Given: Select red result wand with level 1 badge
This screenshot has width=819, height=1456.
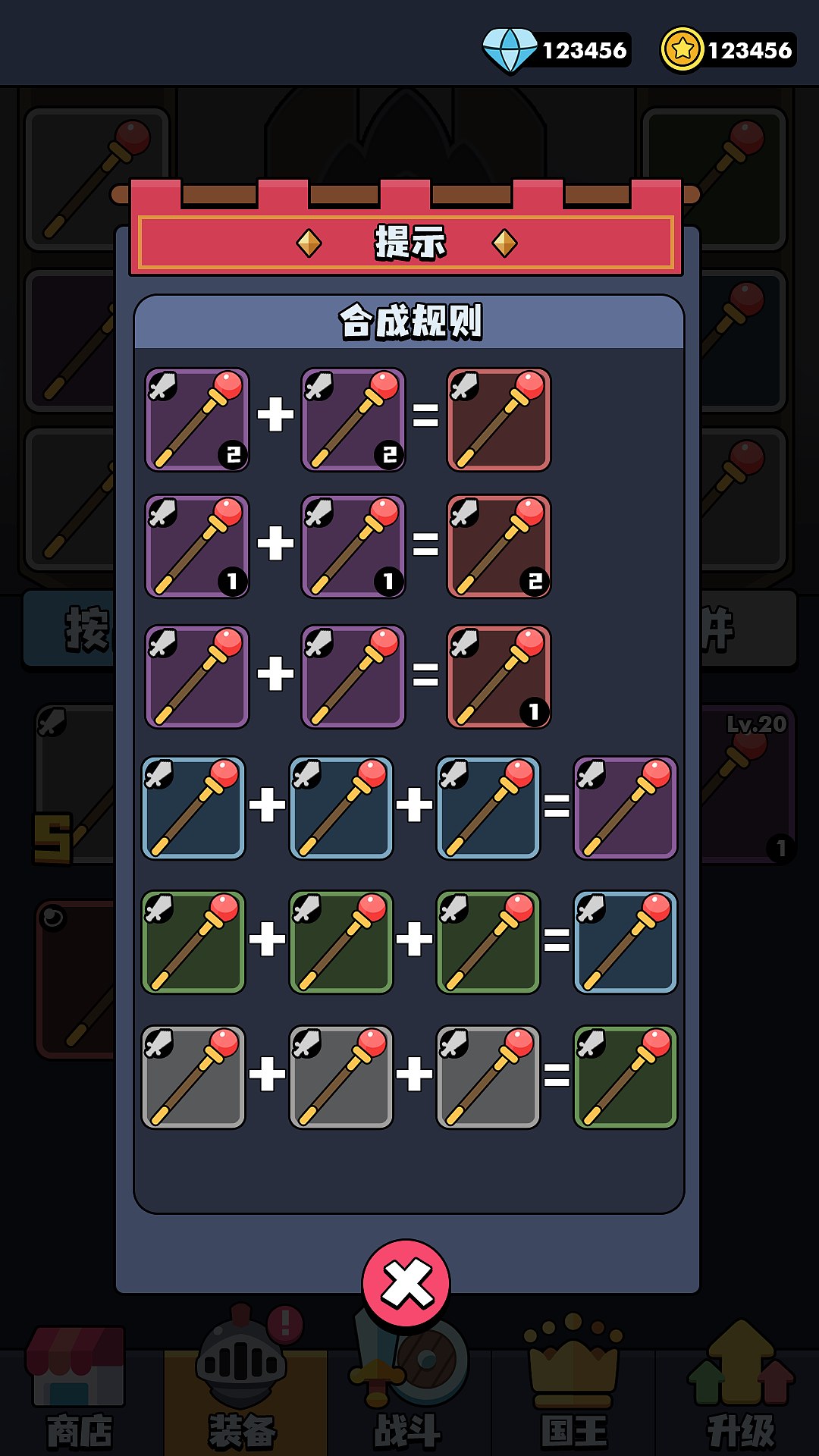Looking at the screenshot, I should pos(499,677).
